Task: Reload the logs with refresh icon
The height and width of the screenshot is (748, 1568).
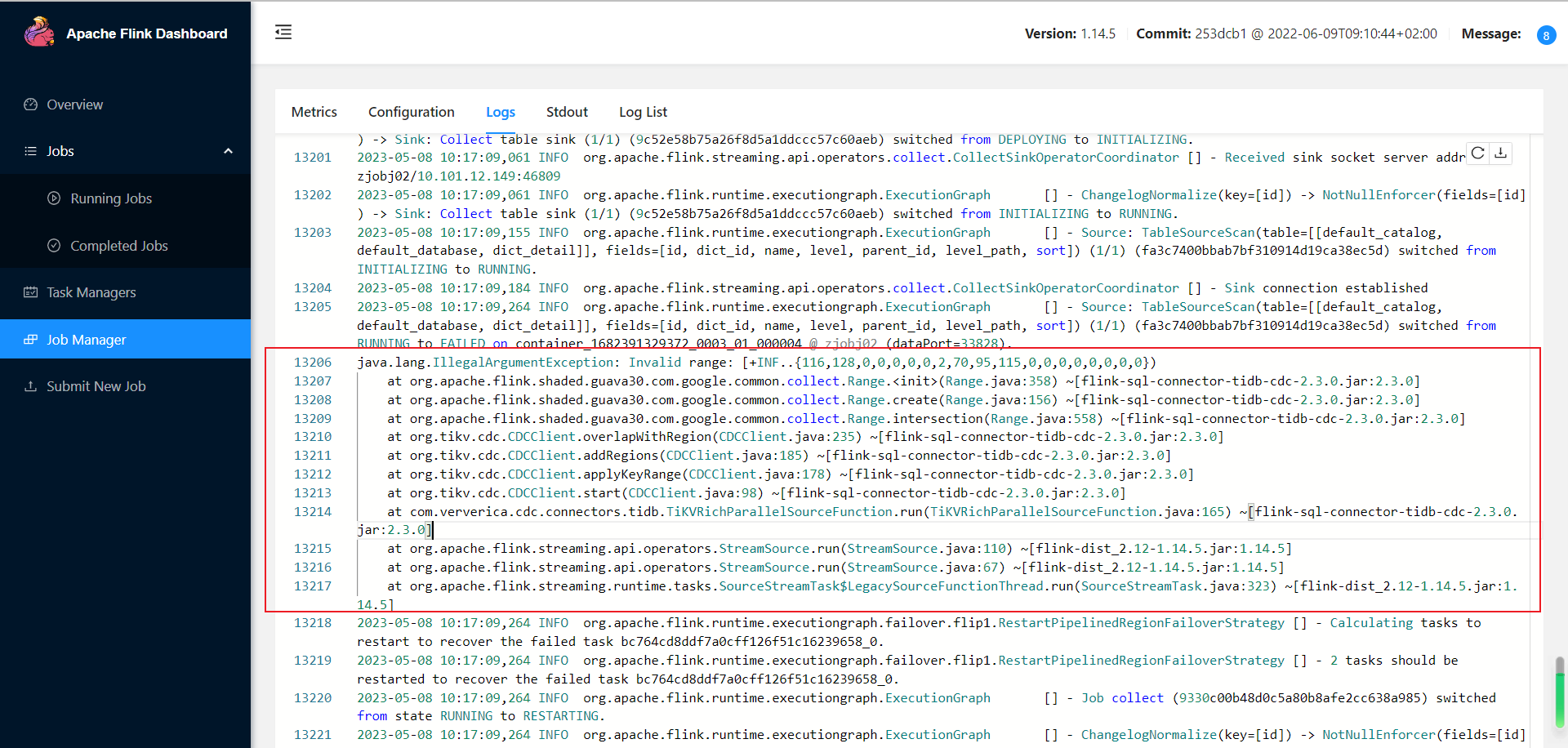Action: [x=1478, y=153]
